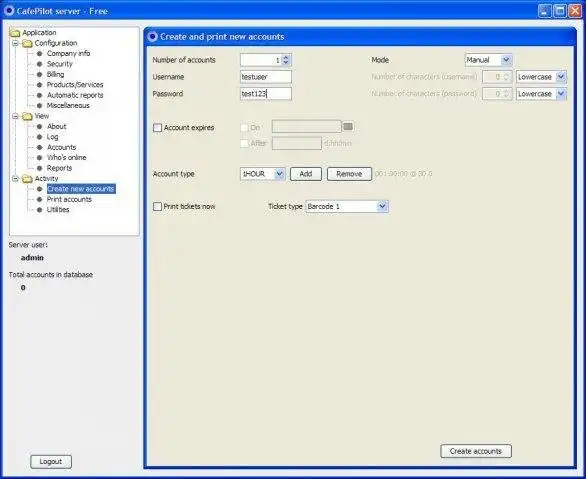Click the 001:00:00 @ 30.0 rate text

click(403, 174)
